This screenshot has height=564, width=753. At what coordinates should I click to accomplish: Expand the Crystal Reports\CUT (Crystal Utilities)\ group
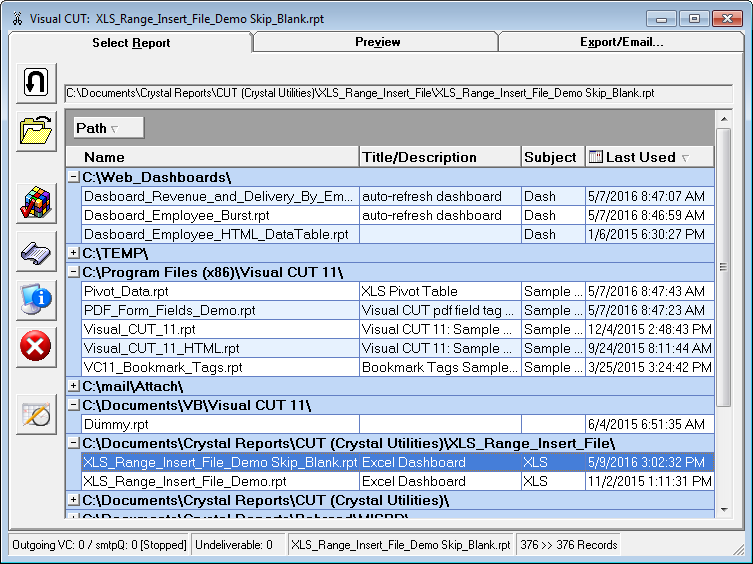pyautogui.click(x=73, y=500)
